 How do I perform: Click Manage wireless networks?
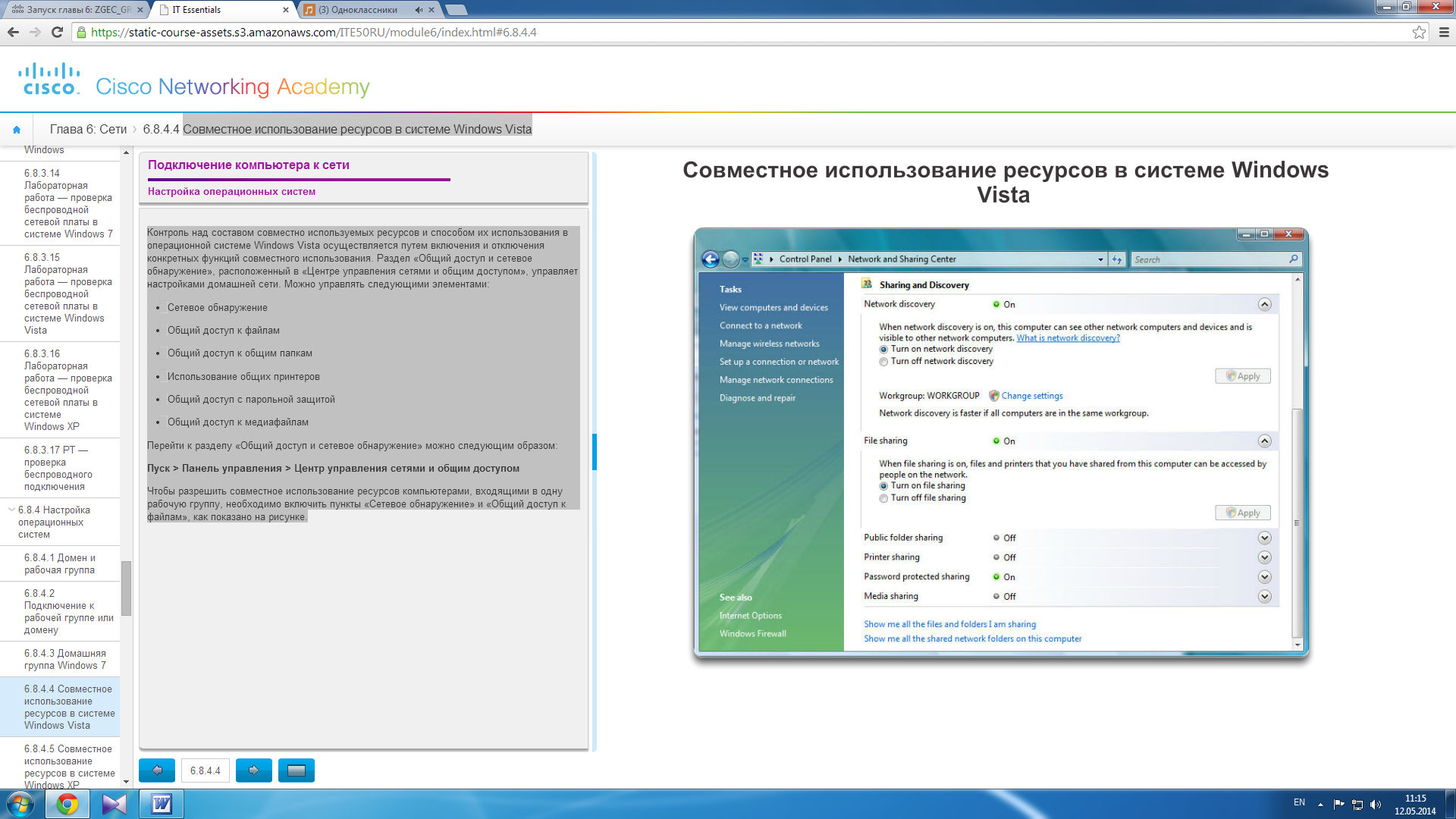pyautogui.click(x=769, y=344)
